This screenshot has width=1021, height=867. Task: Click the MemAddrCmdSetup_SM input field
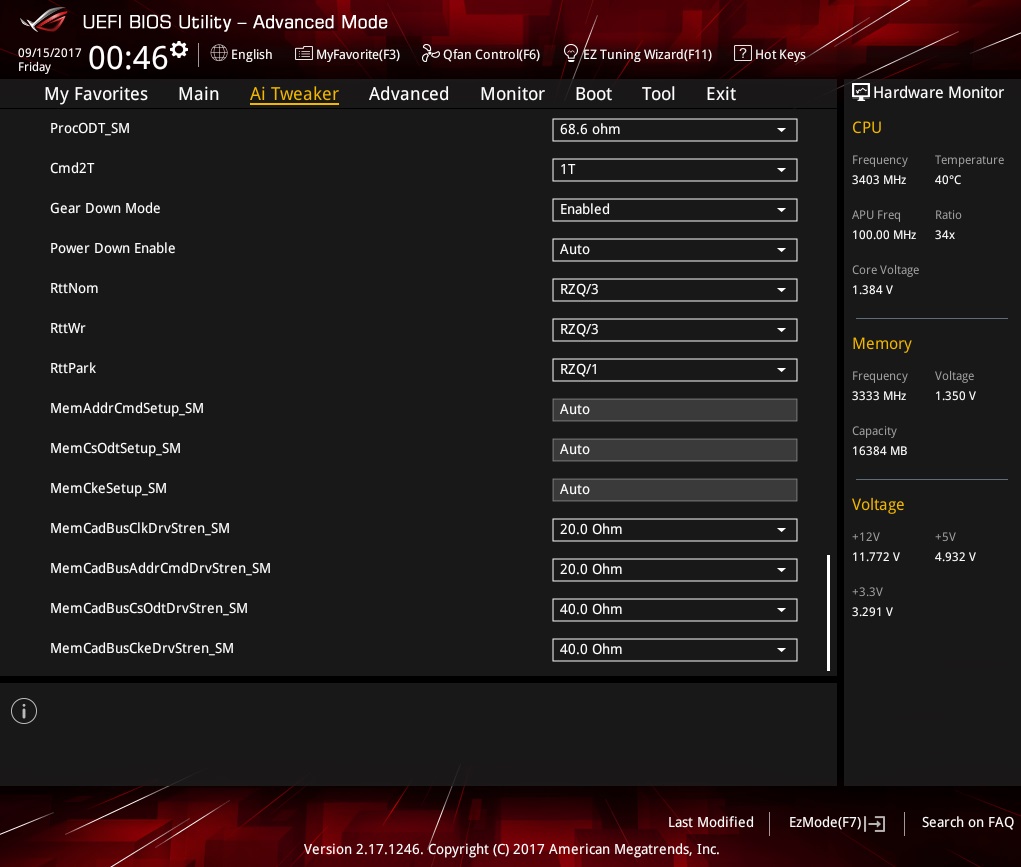(x=674, y=410)
